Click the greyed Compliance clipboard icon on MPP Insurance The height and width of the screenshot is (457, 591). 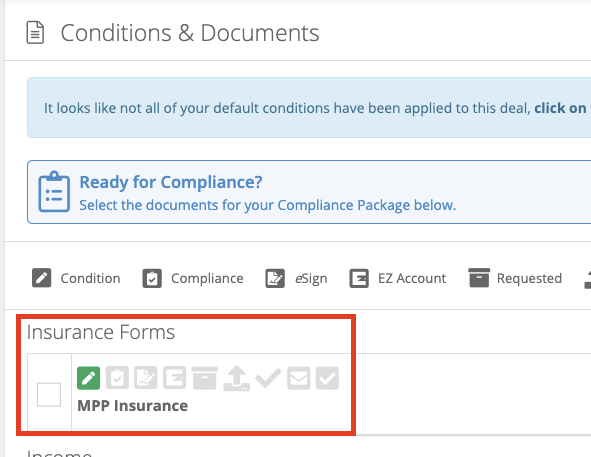[117, 378]
